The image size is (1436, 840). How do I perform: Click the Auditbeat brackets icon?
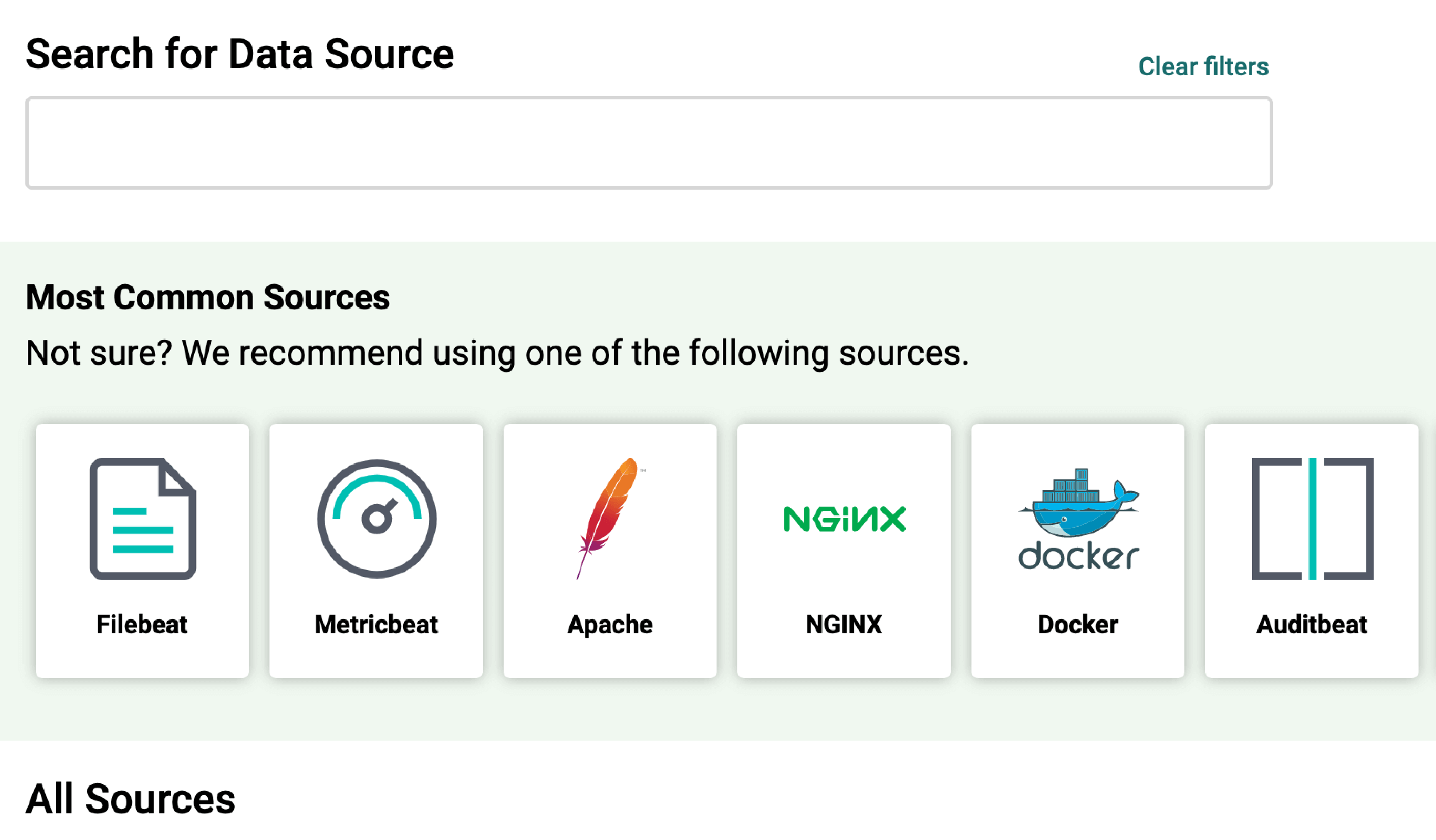coord(1311,519)
